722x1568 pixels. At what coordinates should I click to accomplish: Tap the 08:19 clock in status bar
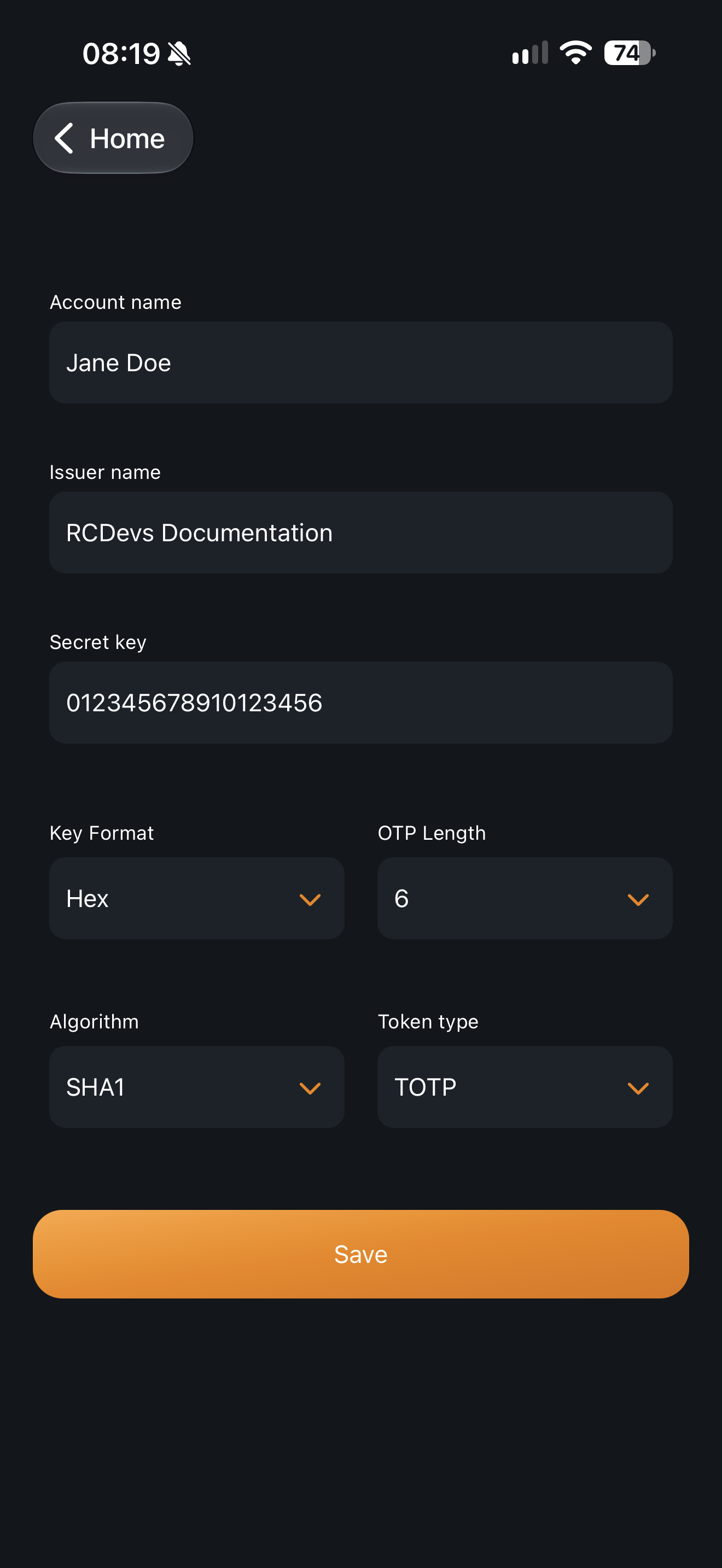pyautogui.click(x=121, y=54)
